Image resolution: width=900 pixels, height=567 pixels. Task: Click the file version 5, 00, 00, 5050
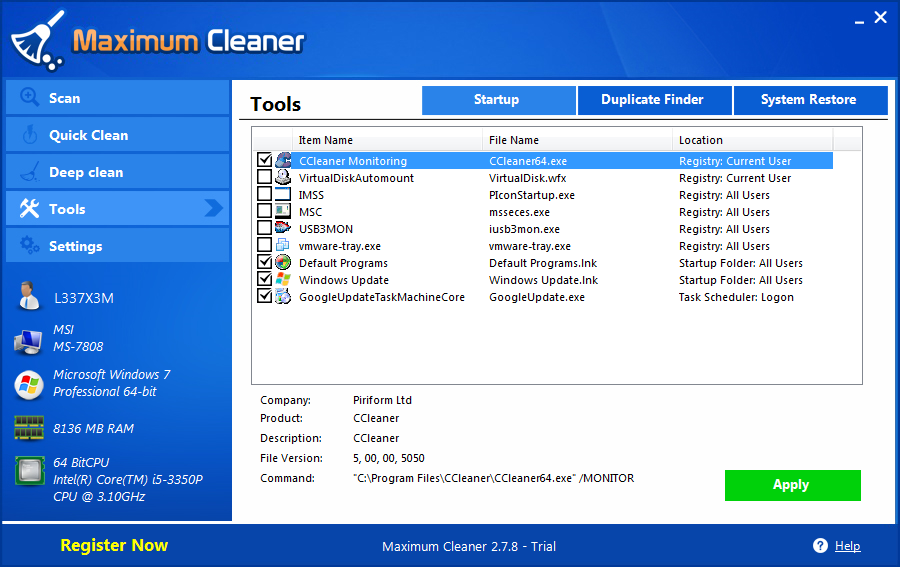click(x=389, y=459)
